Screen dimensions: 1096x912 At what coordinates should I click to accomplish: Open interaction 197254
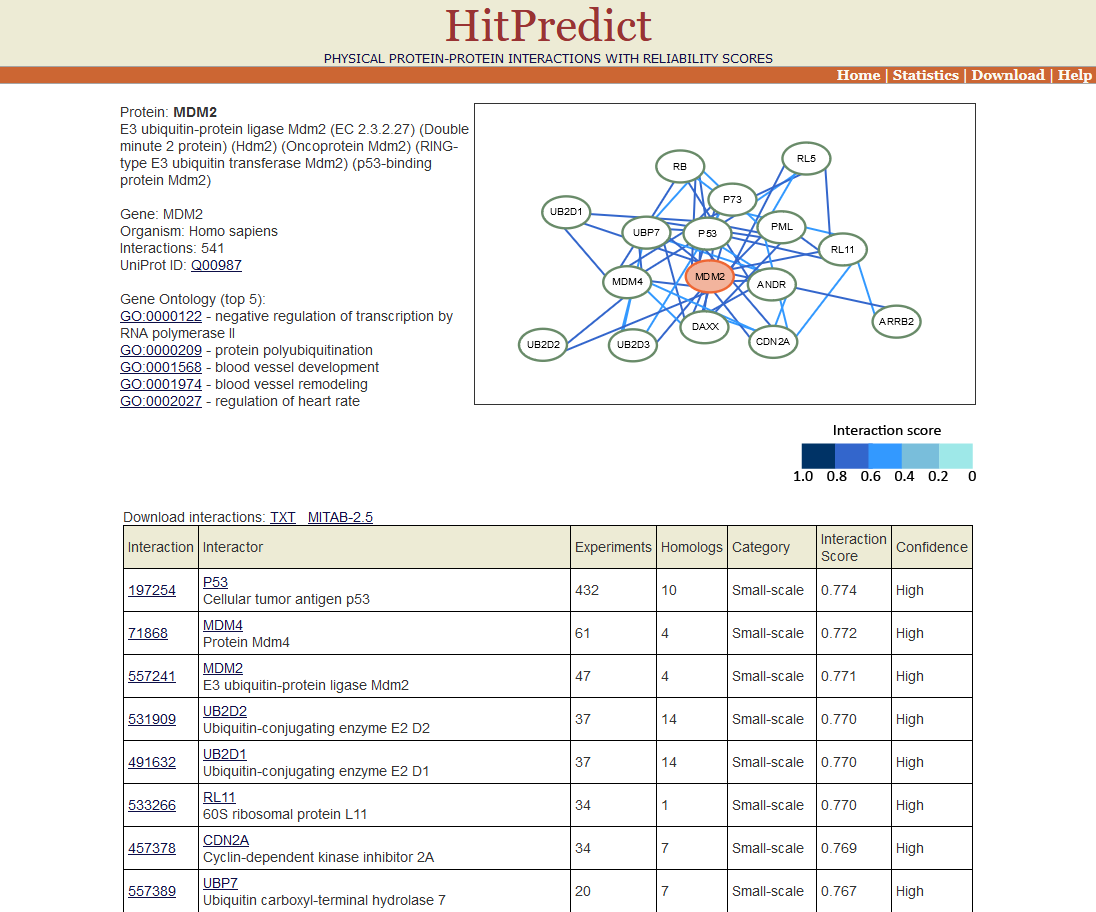152,591
